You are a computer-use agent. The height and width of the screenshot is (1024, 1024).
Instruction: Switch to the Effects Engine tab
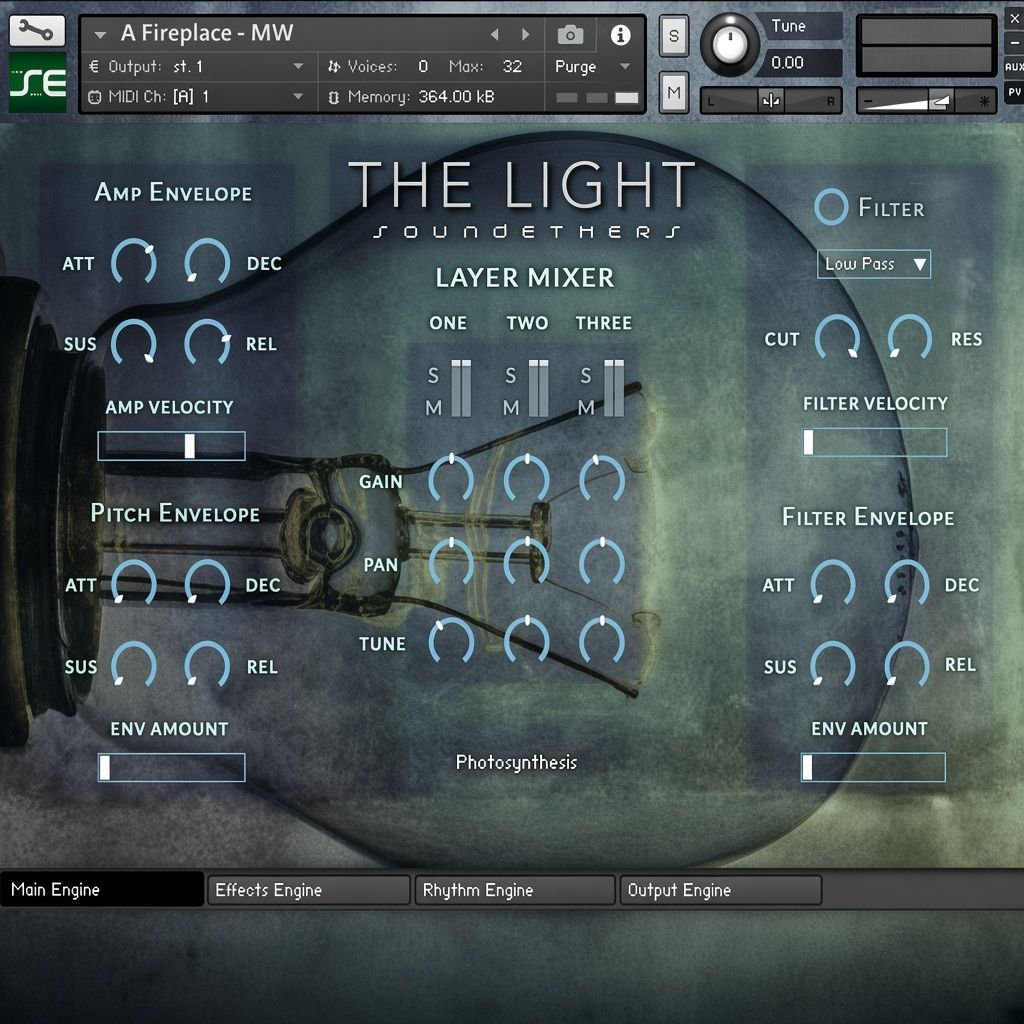pos(308,890)
